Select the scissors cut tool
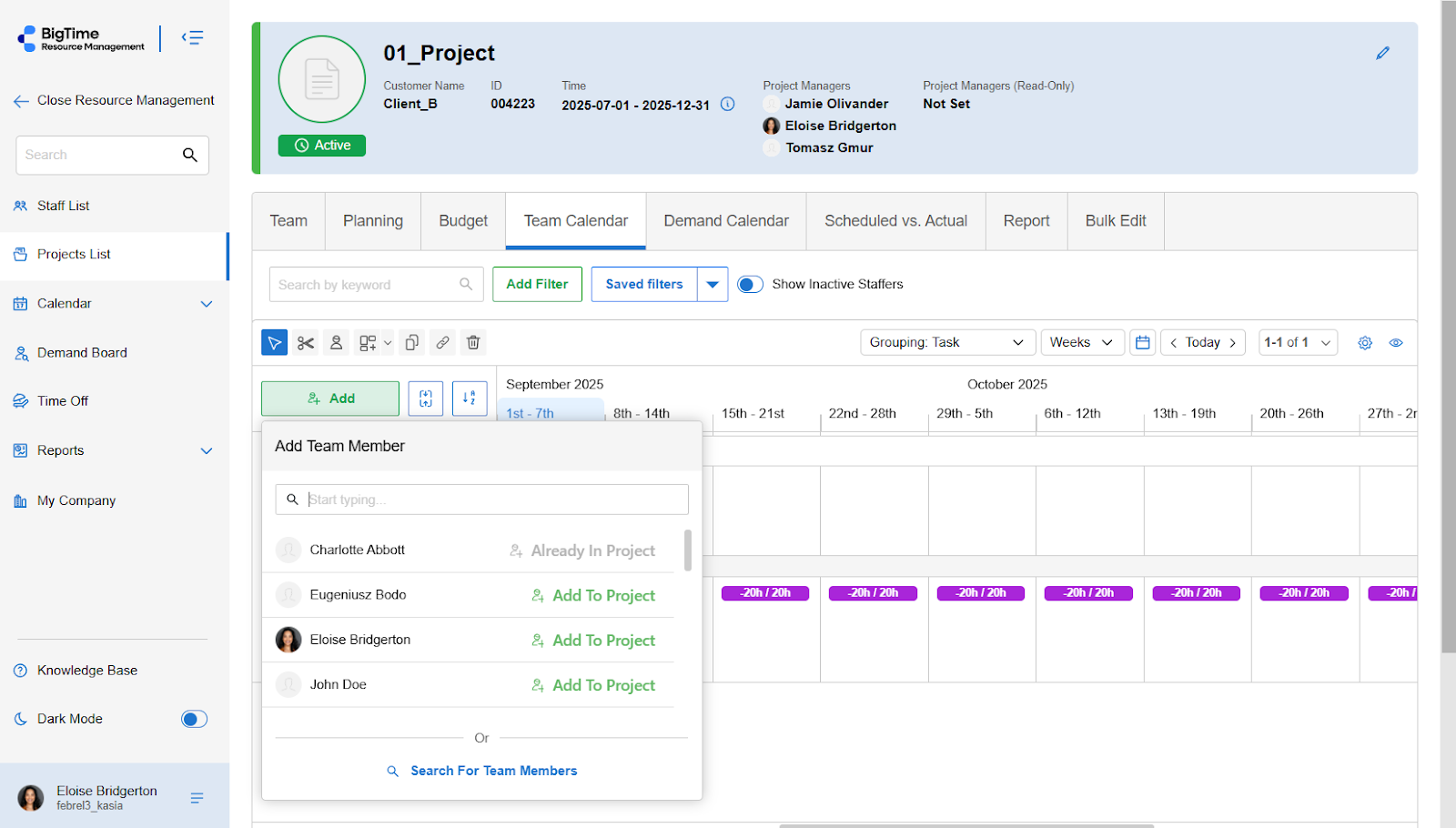Screen dimensions: 1456x828 coord(306,343)
